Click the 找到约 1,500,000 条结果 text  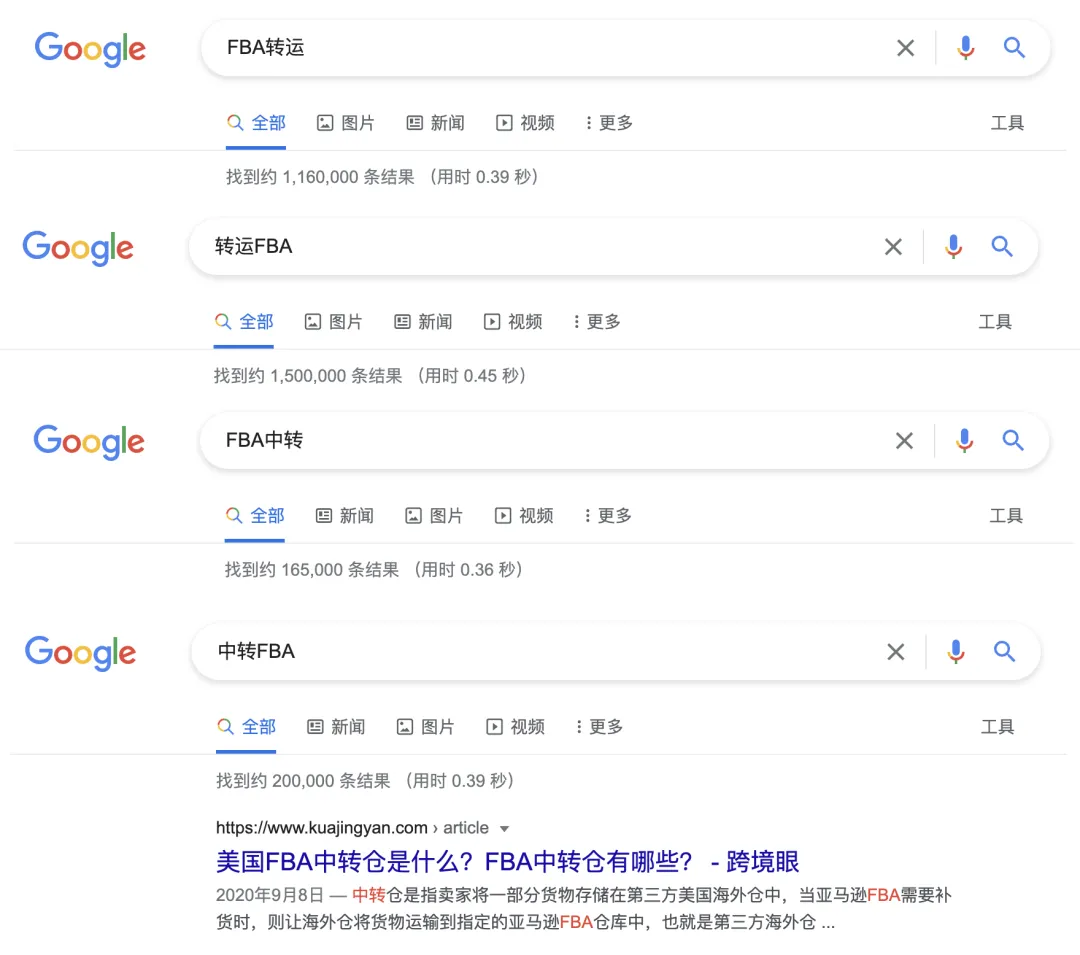click(308, 377)
